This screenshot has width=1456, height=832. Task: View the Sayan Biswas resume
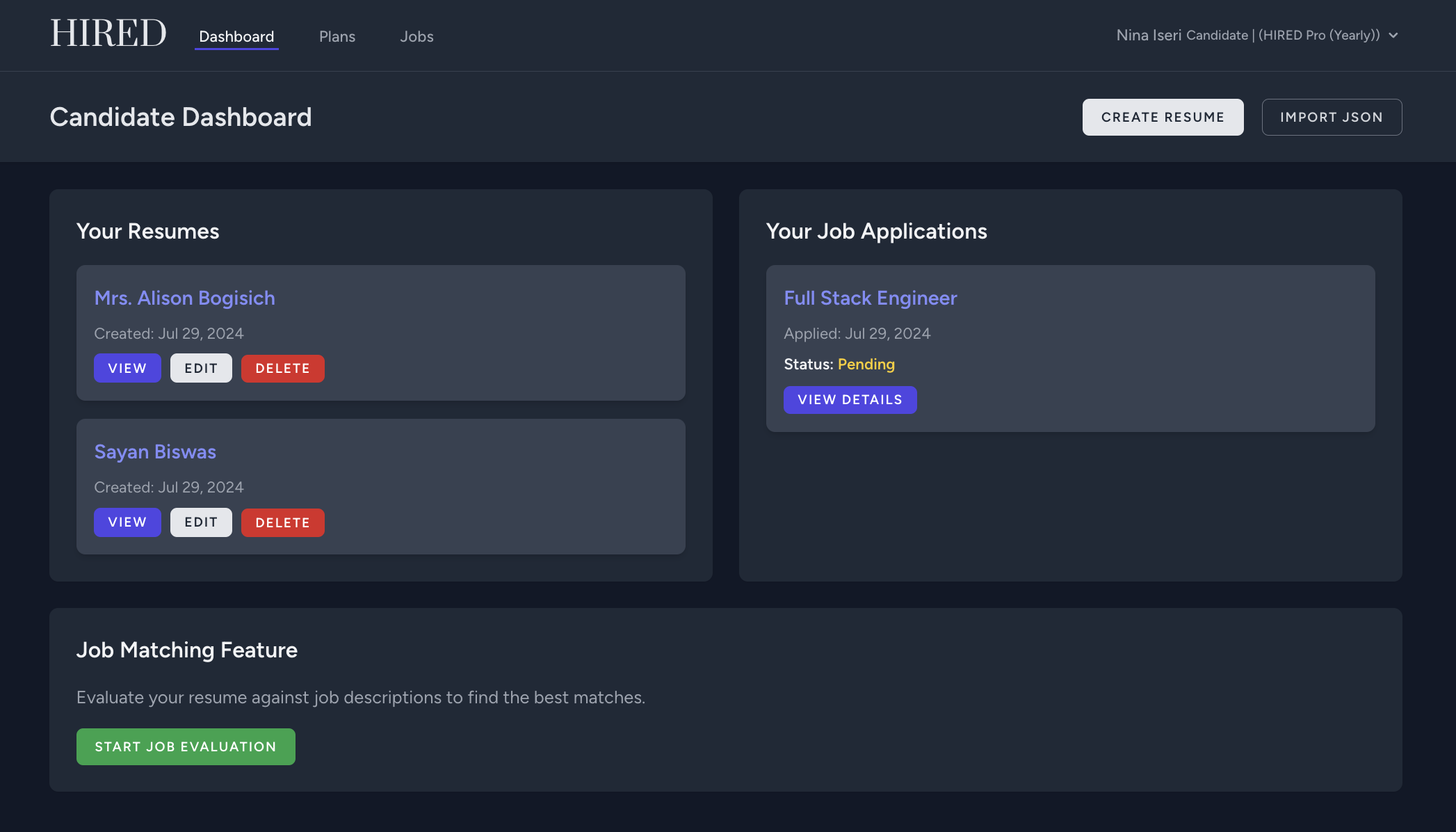[x=127, y=522]
